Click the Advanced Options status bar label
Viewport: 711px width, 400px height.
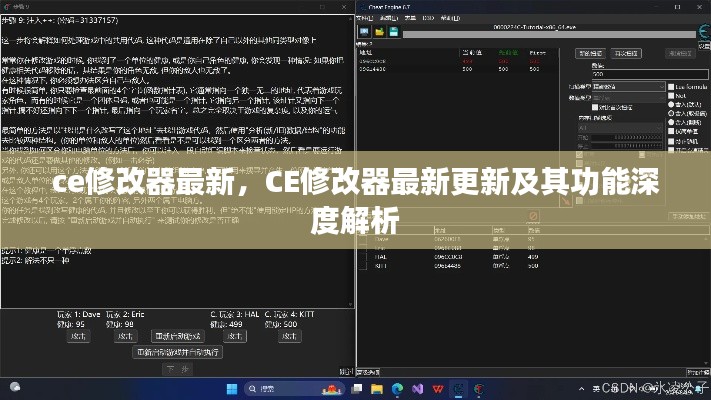368,372
